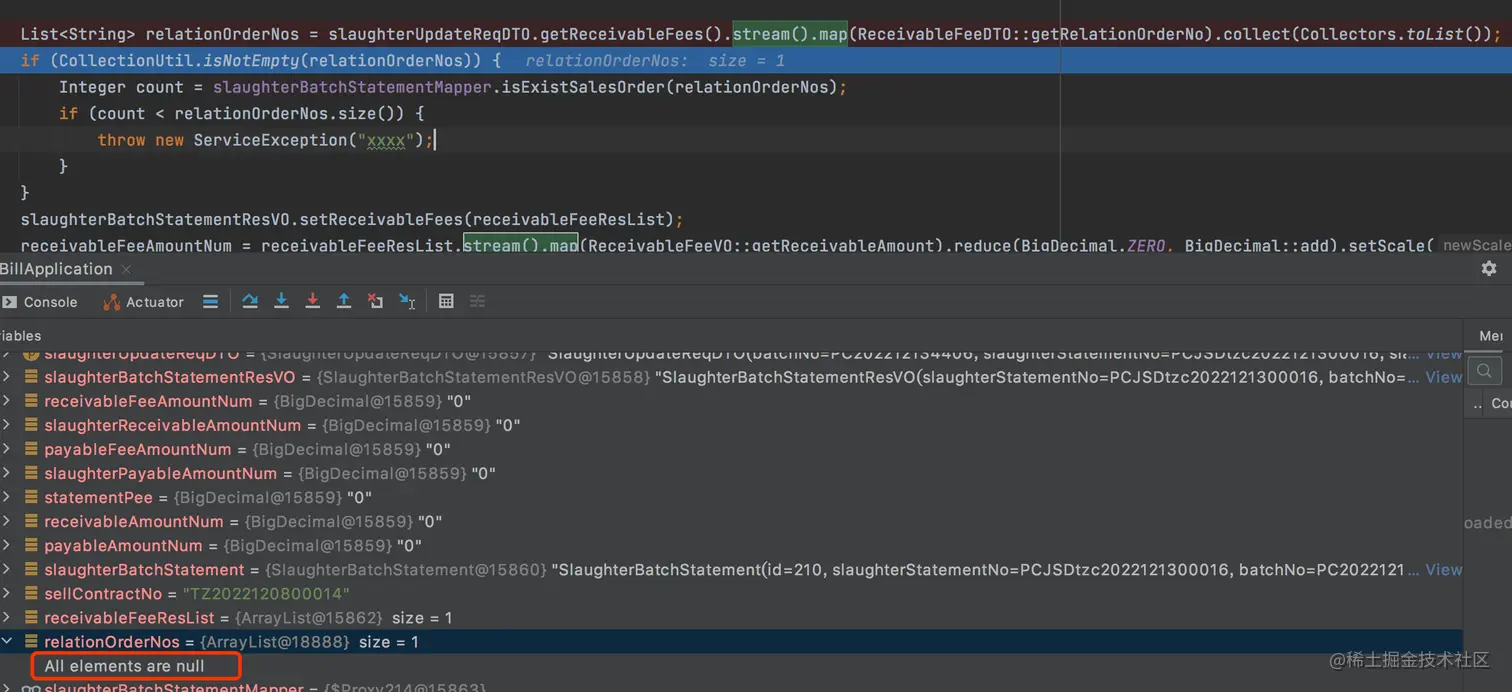Click the Run to Cursor icon
This screenshot has height=692, width=1512.
click(x=407, y=301)
